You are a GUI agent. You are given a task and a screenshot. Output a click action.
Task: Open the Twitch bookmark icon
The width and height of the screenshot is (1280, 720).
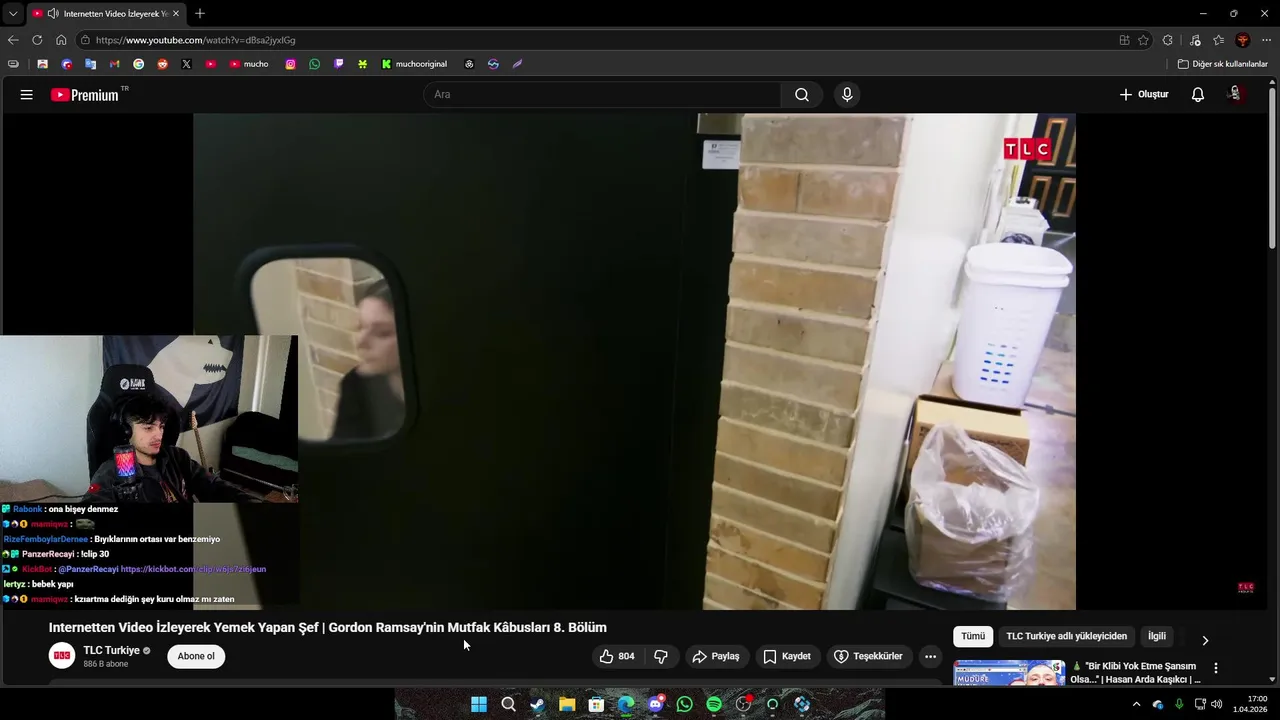pyautogui.click(x=339, y=64)
